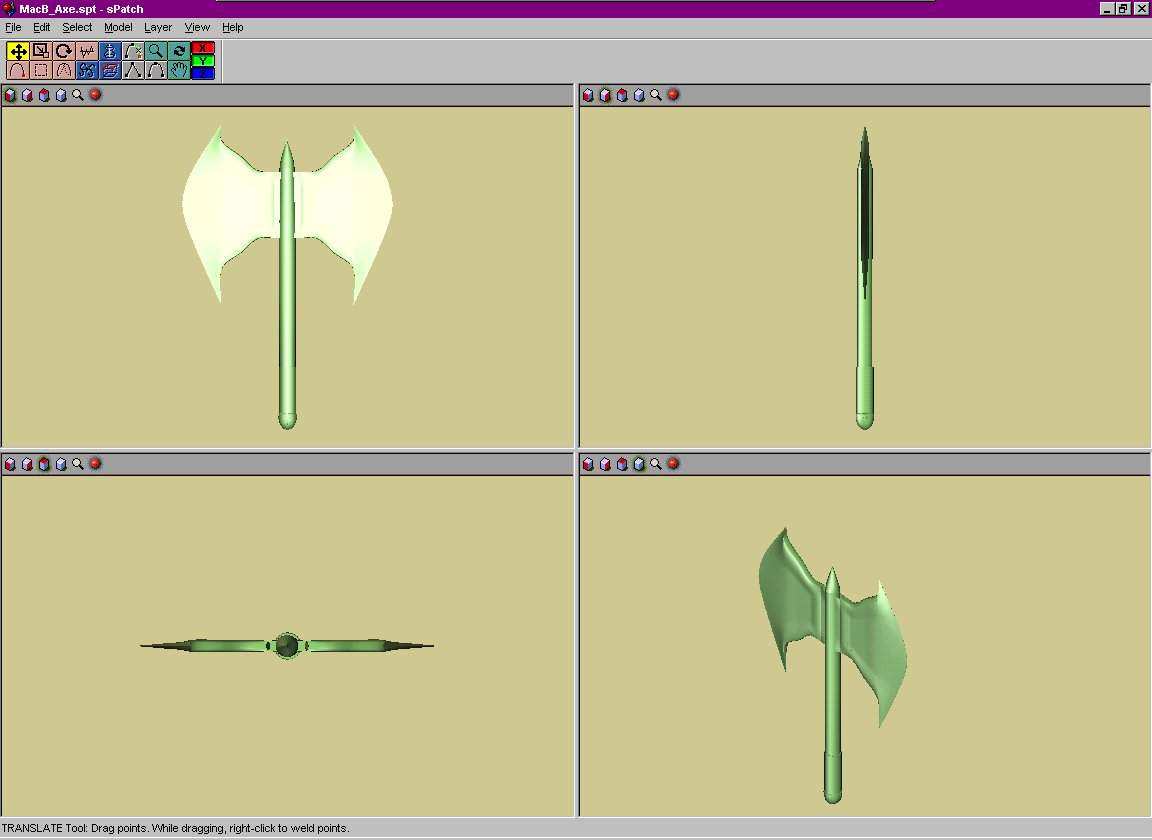Open the Select menu
The height and width of the screenshot is (840, 1152).
point(77,27)
